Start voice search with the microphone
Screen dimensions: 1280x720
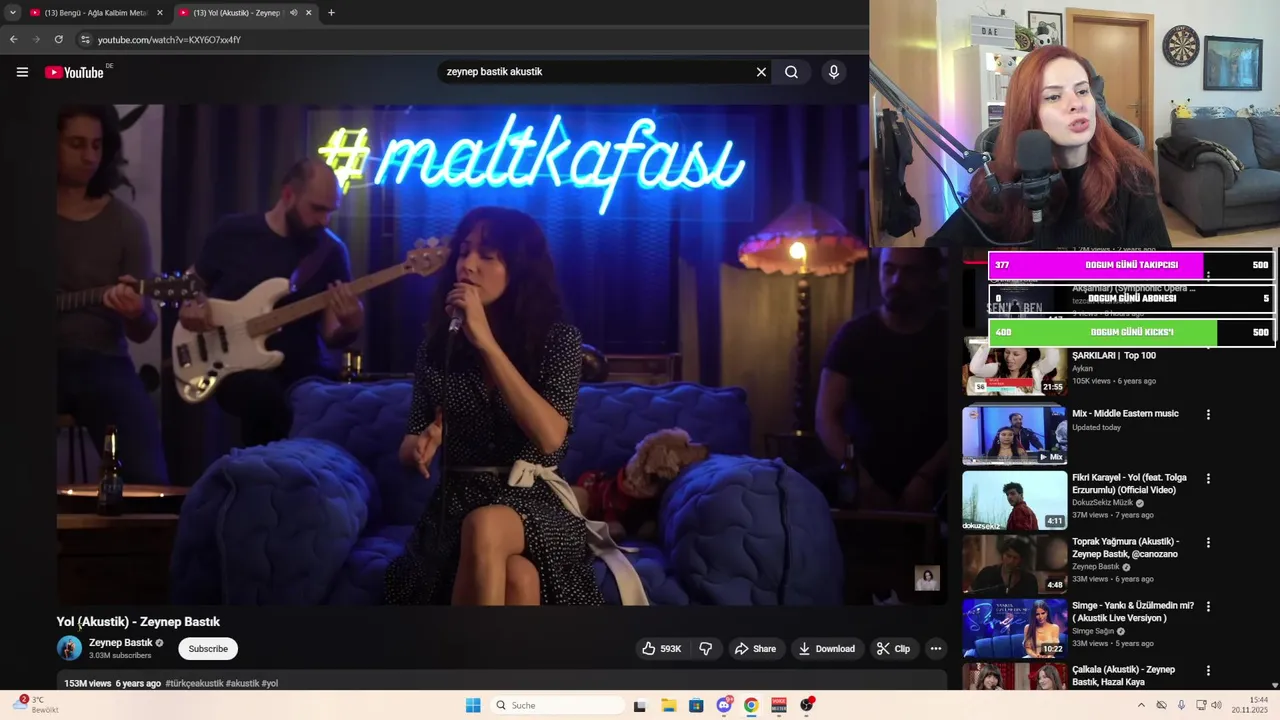click(x=833, y=72)
